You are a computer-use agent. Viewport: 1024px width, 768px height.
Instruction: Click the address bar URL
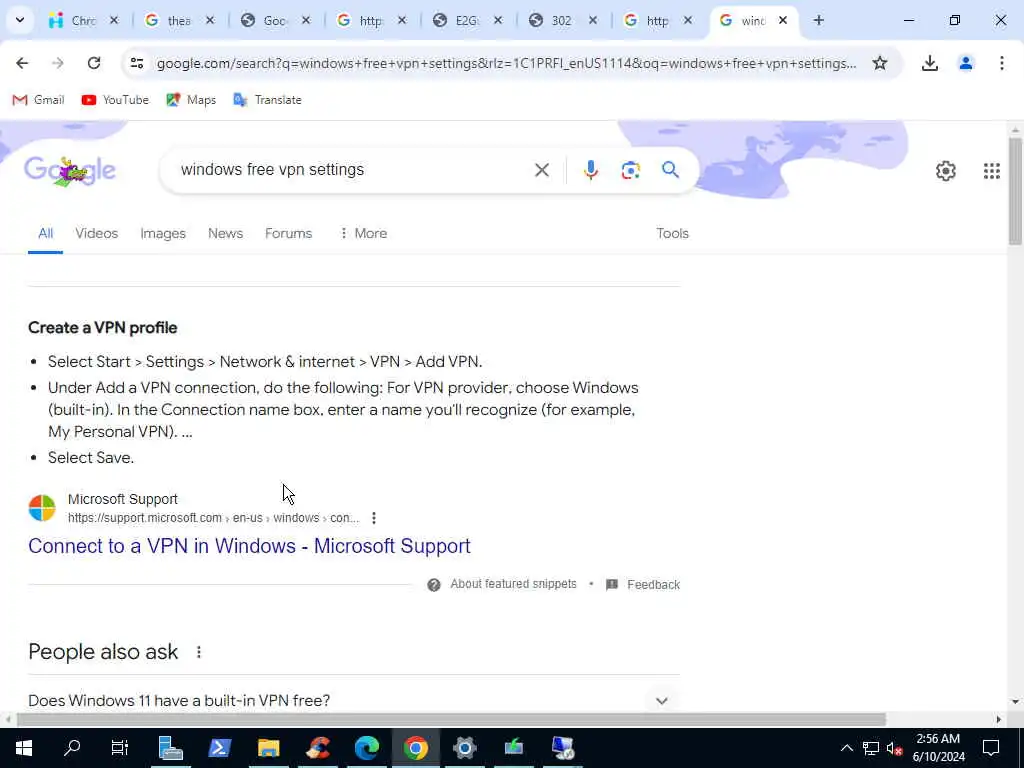[x=506, y=63]
